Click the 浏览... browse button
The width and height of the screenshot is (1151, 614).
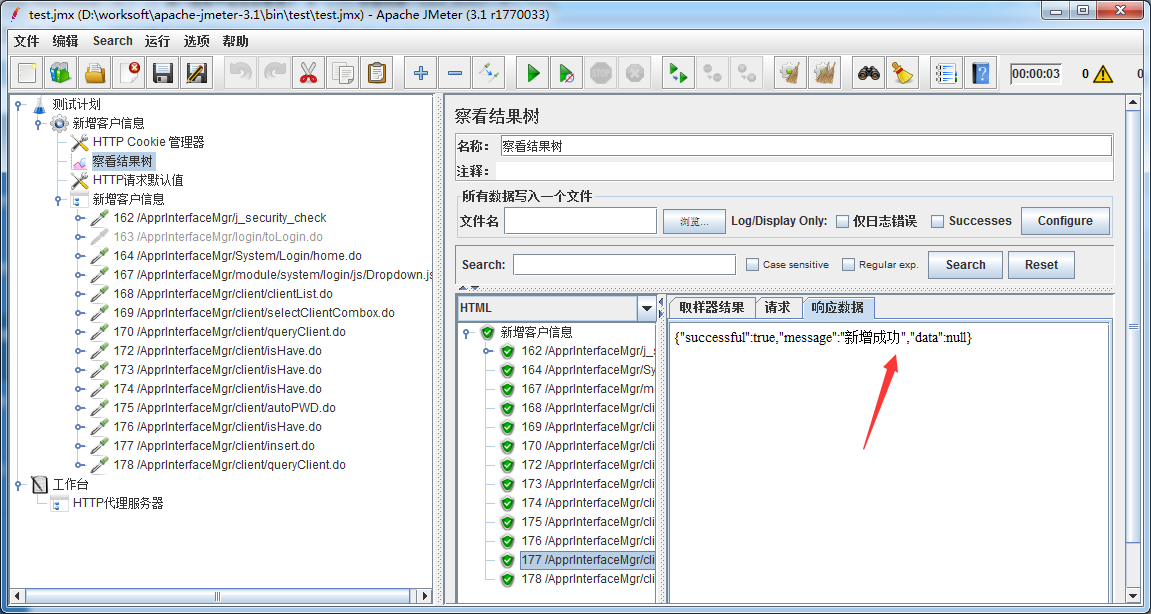click(694, 221)
